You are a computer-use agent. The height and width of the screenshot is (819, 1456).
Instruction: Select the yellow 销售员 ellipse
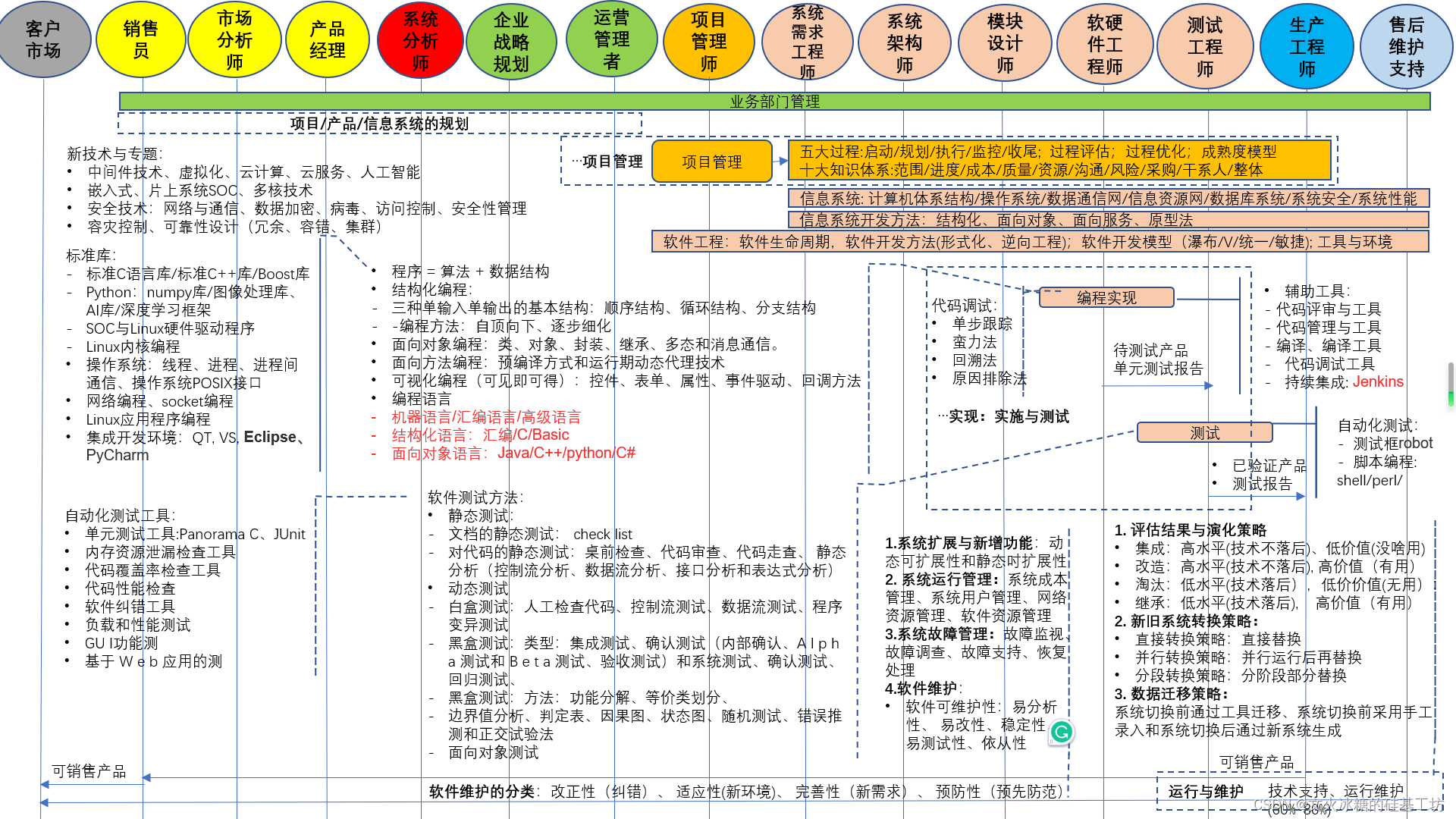pyautogui.click(x=141, y=40)
